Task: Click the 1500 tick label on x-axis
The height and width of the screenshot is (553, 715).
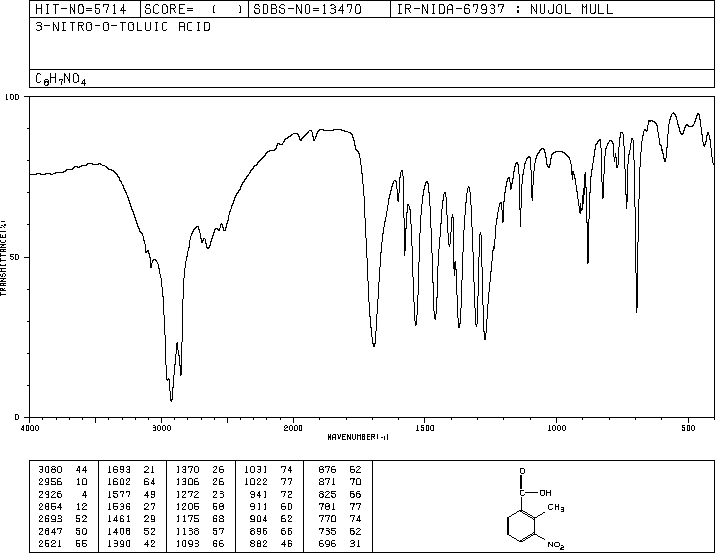Action: tap(425, 428)
